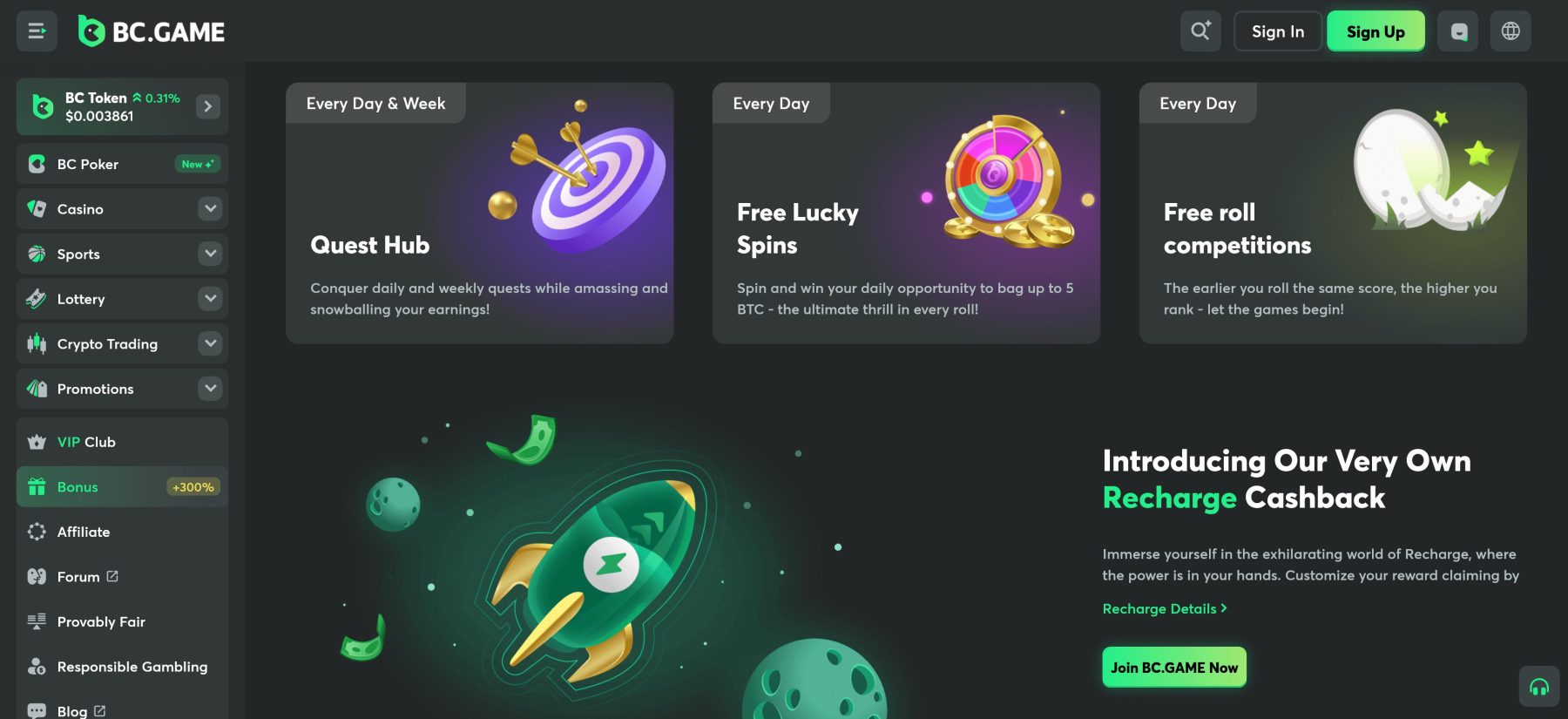
Task: Expand the Casino submenu chevron
Action: (210, 209)
